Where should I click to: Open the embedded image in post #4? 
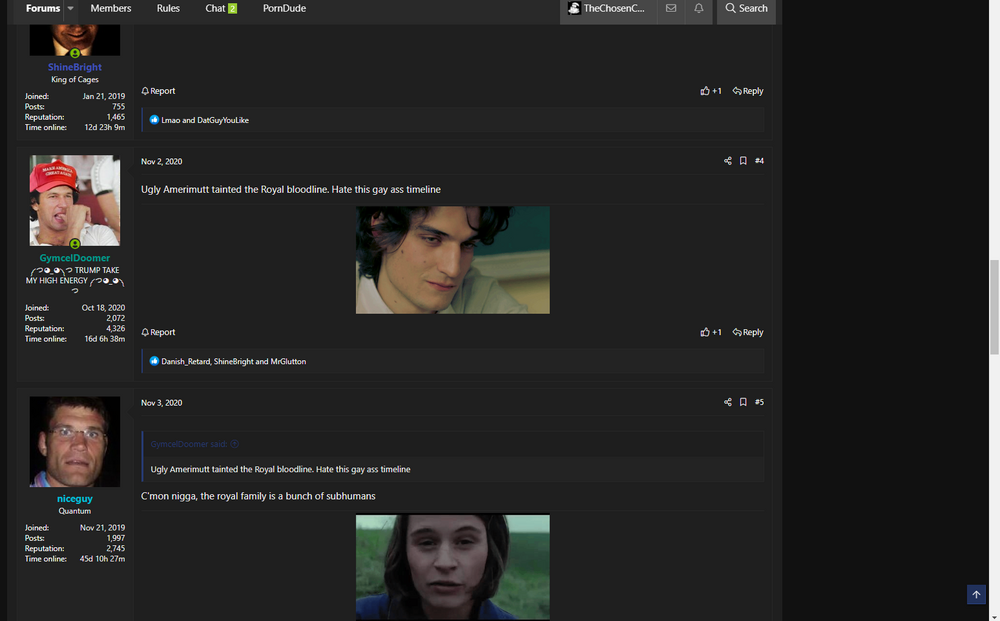452,260
